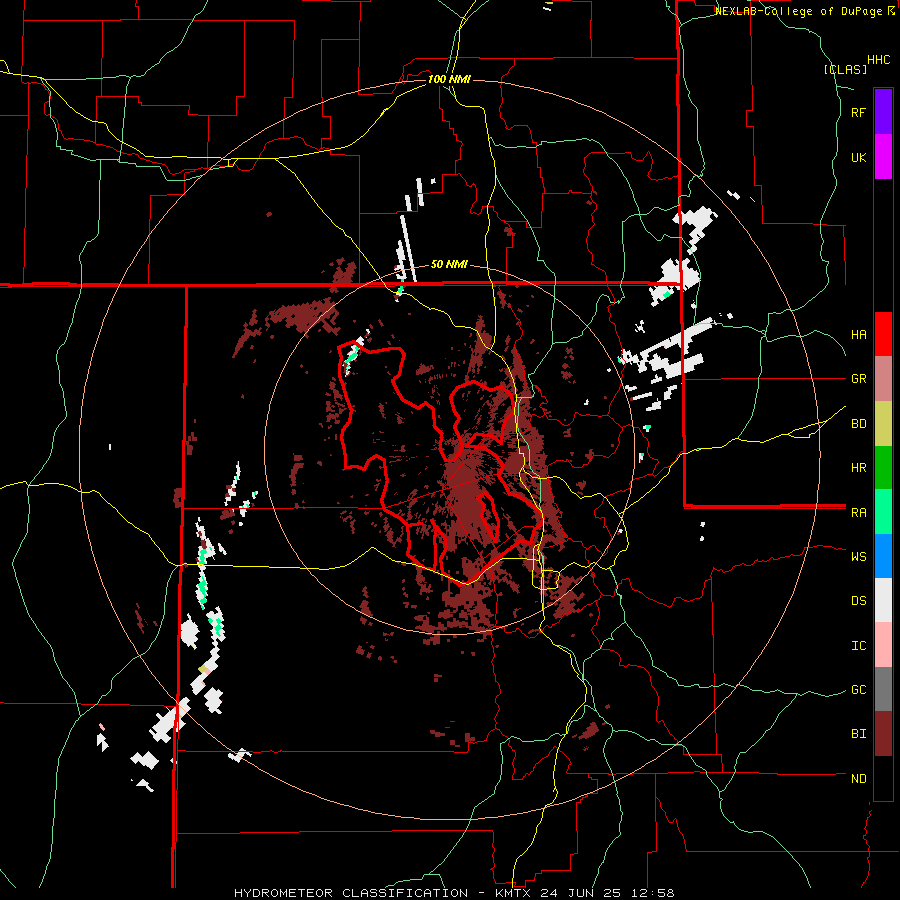Screen dimensions: 900x900
Task: Click the IC legend label
Action: click(x=858, y=646)
